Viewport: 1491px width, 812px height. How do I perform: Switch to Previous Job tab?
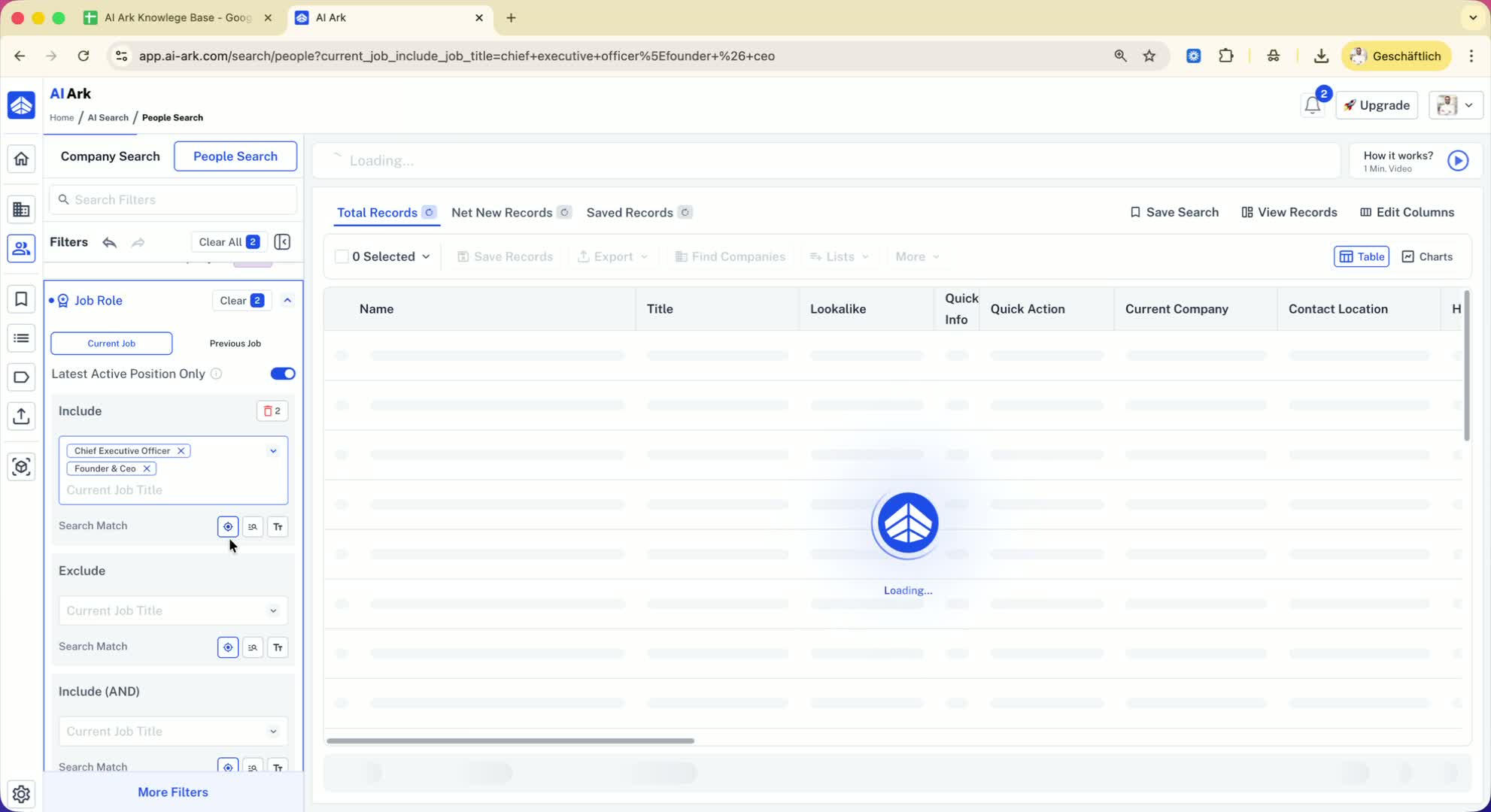(235, 344)
